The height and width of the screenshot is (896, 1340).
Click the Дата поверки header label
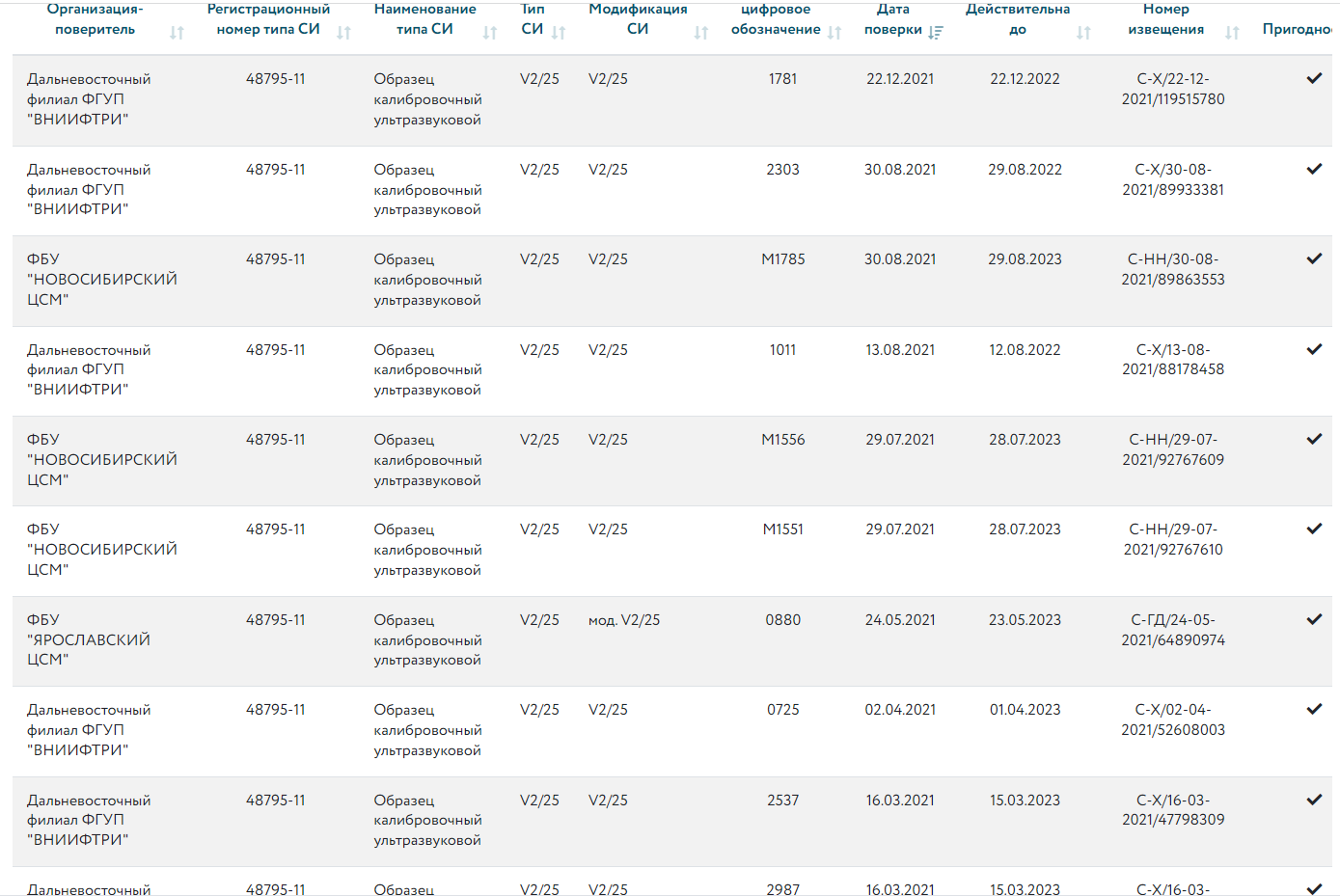click(x=893, y=19)
